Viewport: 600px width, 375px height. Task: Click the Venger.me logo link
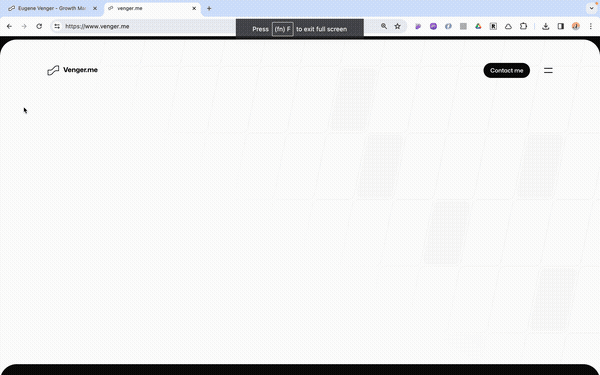coord(72,70)
